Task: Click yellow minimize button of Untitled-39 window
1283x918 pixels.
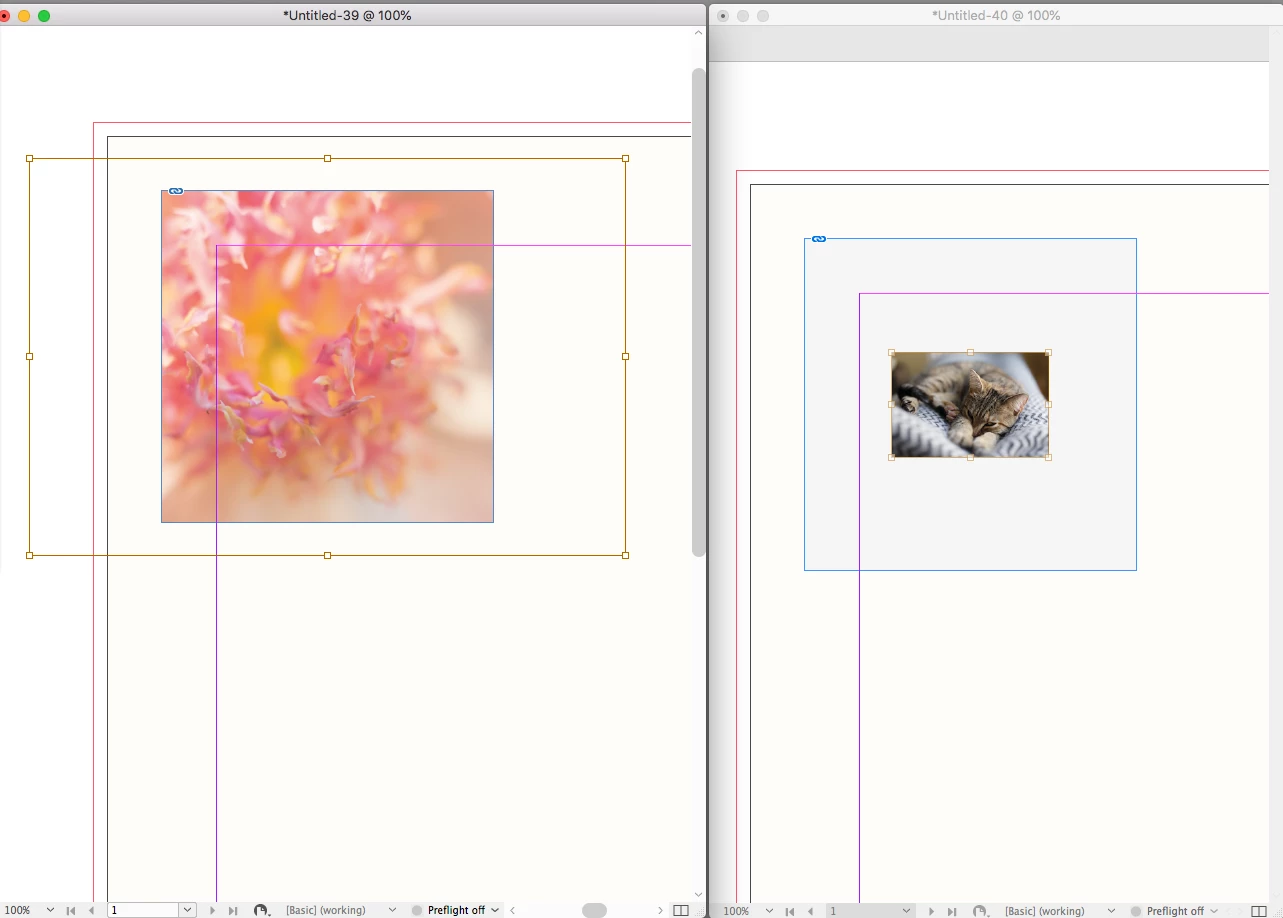Action: [24, 16]
